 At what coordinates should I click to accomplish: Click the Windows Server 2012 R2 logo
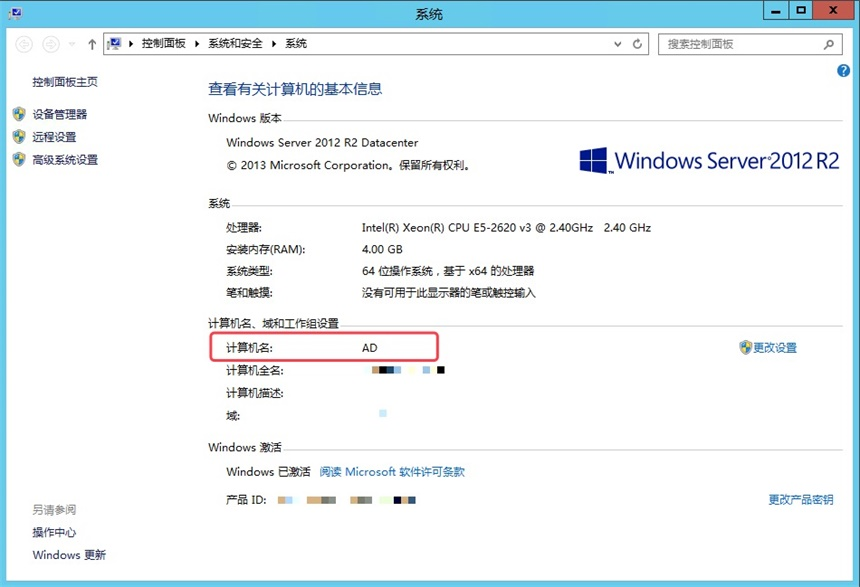pos(709,160)
